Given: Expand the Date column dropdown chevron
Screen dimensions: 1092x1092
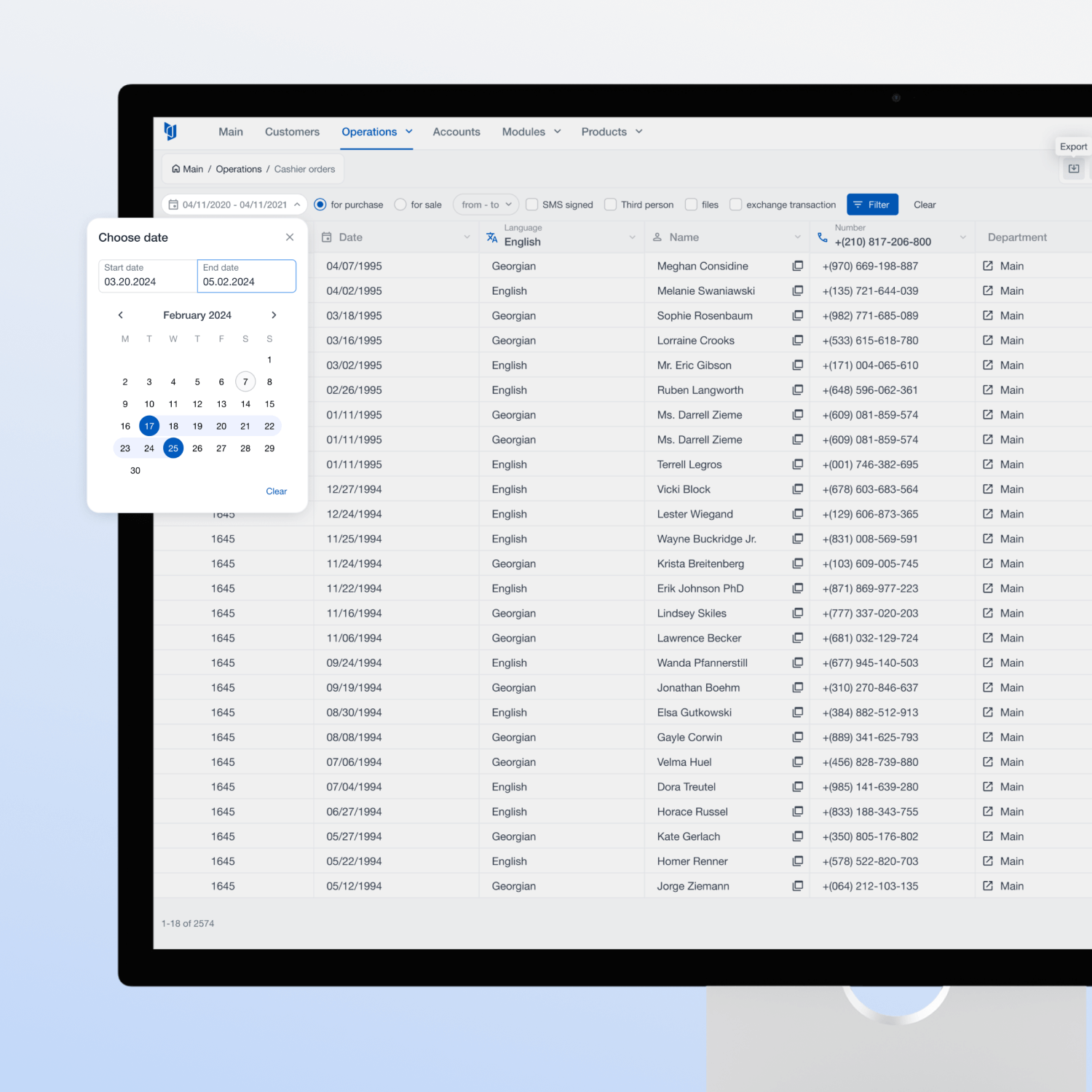Looking at the screenshot, I should (467, 237).
